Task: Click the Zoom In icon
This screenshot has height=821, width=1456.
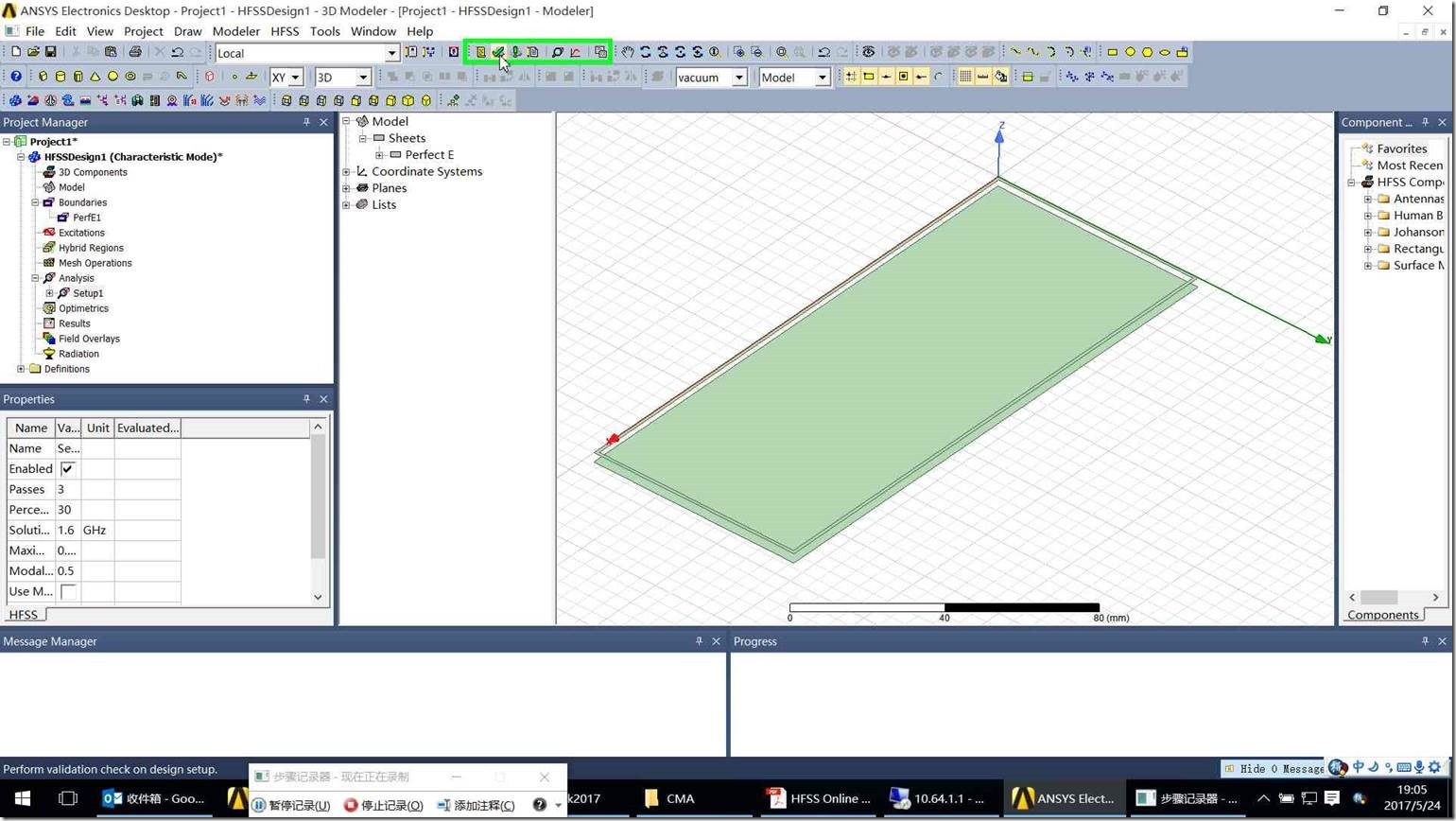Action: [x=738, y=52]
